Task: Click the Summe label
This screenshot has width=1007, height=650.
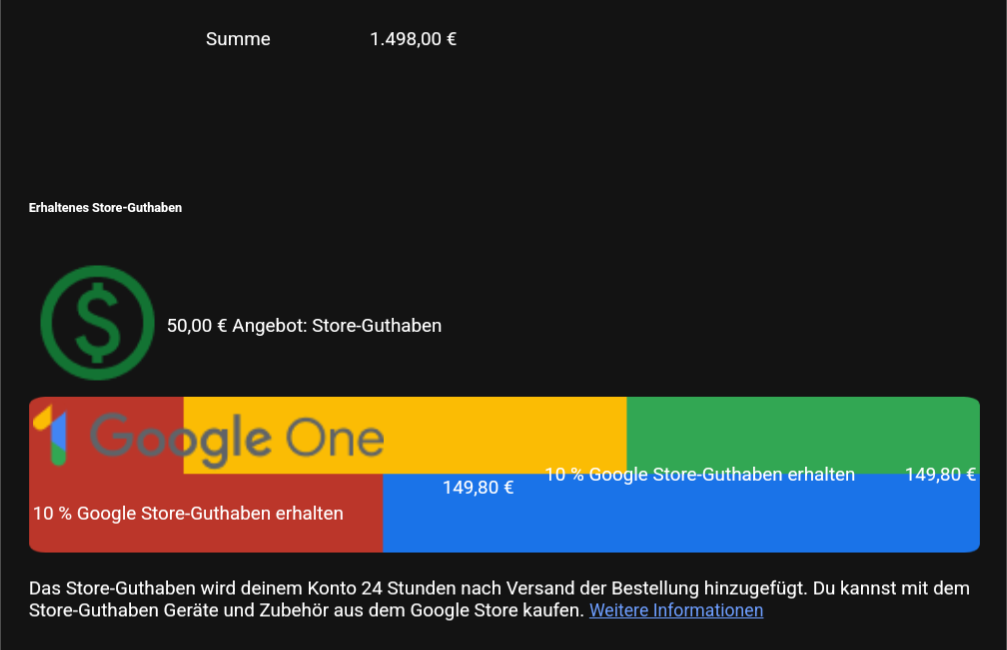Action: (238, 39)
